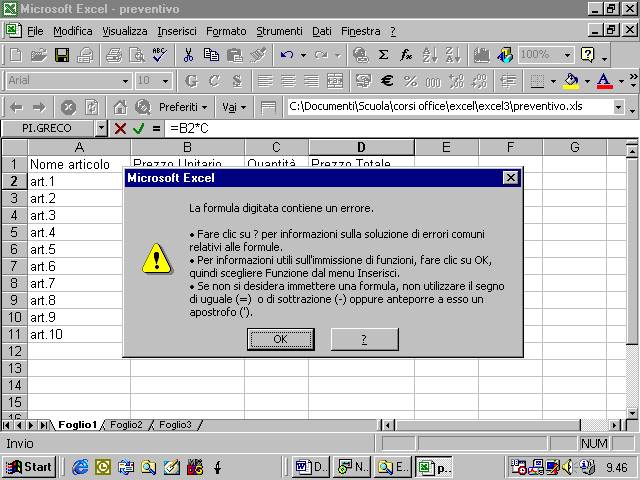Open the Preferiti dropdown menu
Viewport: 640px width, 480px height.
click(x=183, y=107)
